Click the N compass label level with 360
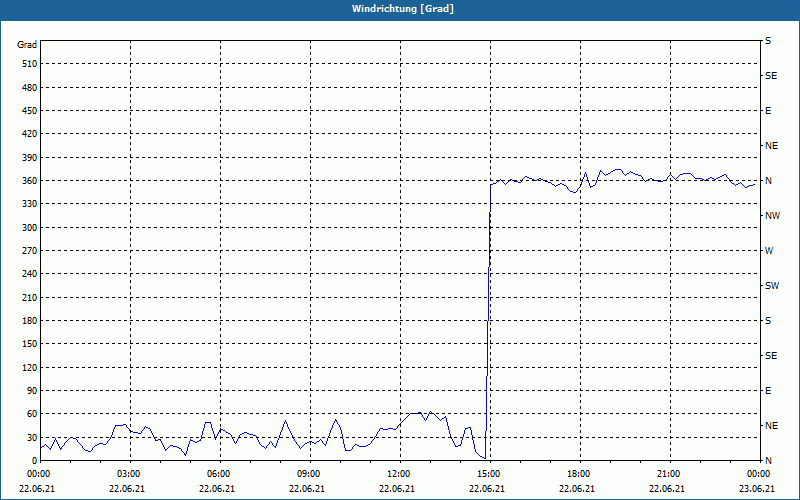The height and width of the screenshot is (500, 800). 768,181
